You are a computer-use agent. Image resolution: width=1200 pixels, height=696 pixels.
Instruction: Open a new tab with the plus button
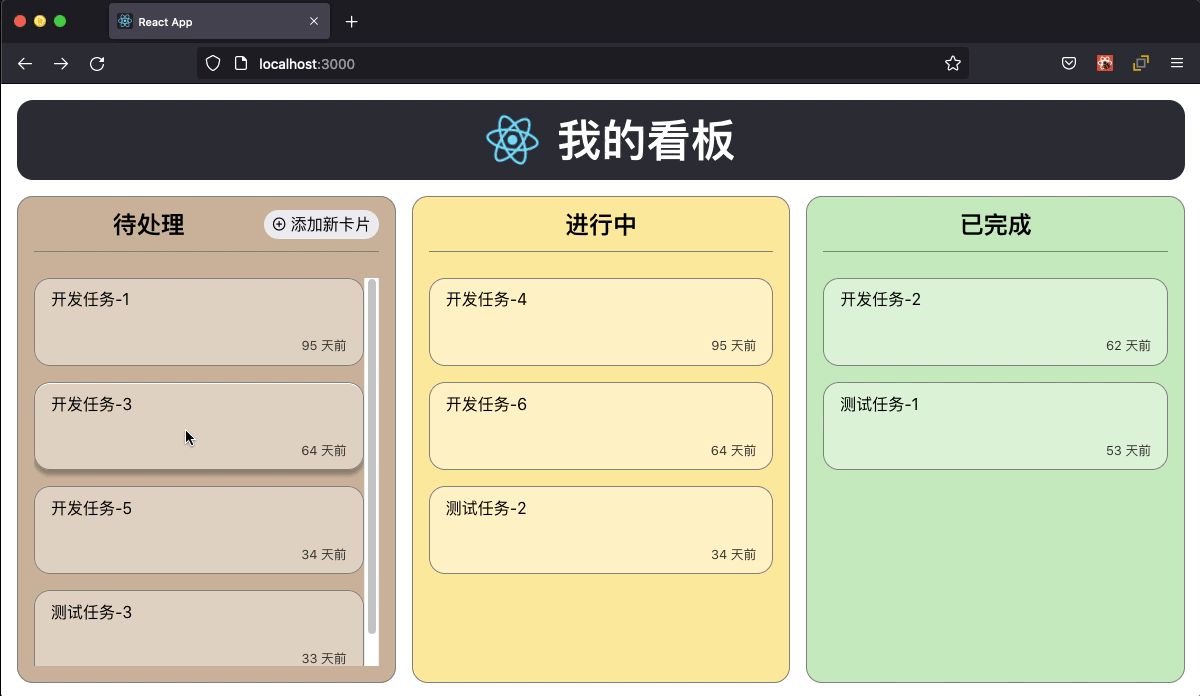(x=351, y=21)
